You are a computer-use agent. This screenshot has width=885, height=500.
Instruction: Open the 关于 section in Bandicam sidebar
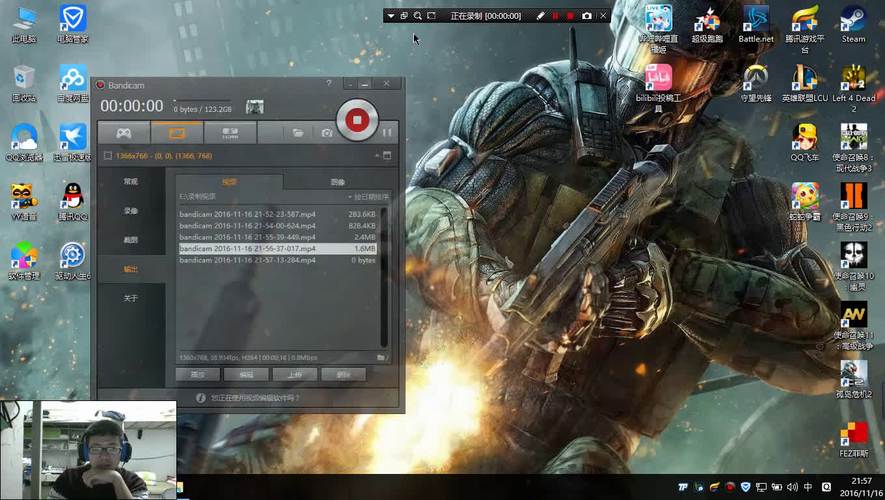[131, 298]
